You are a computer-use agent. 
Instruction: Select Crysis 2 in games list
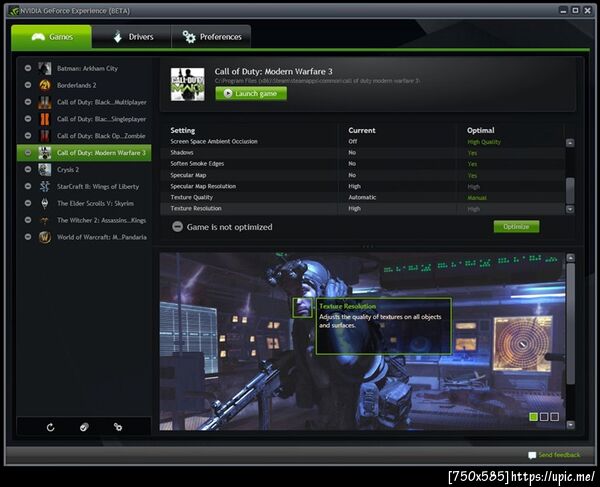coord(84,169)
